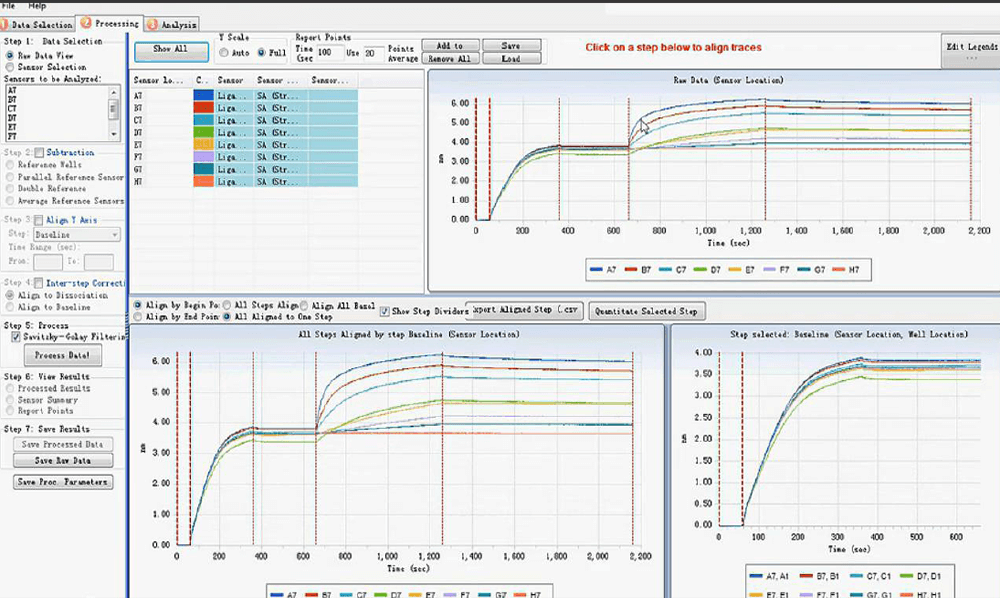Click the red color swatch for sensor B7
The height and width of the screenshot is (598, 1000).
pyautogui.click(x=203, y=108)
